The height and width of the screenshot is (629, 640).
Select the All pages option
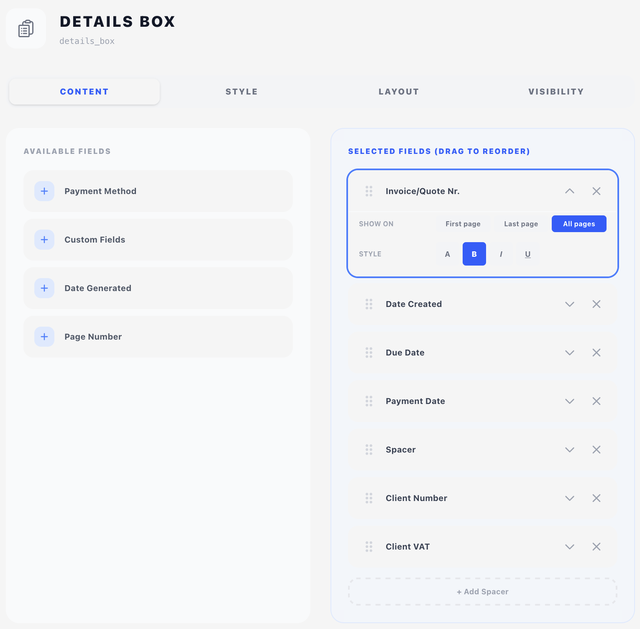(x=579, y=224)
